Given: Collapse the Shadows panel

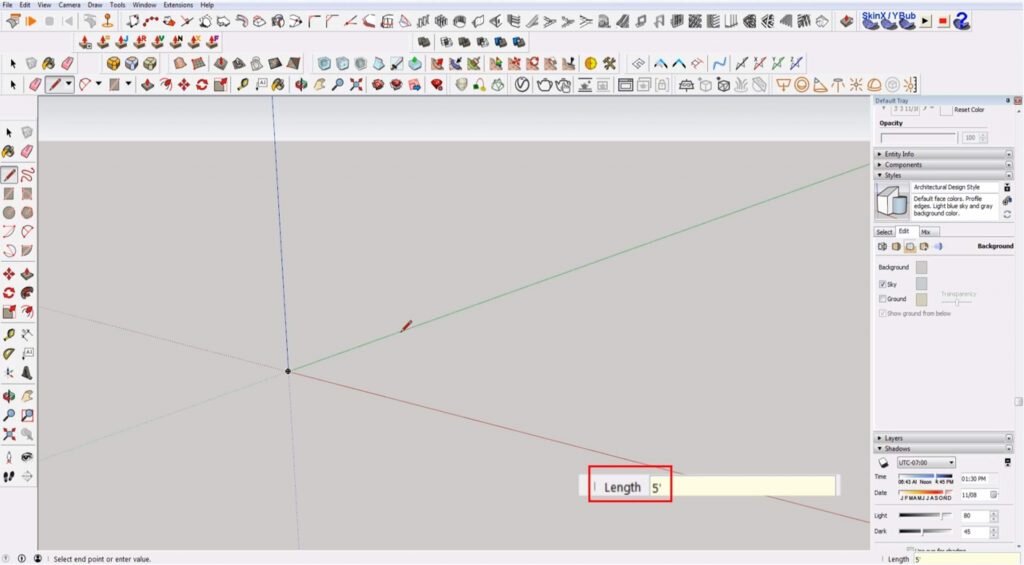Looking at the screenshot, I should [944, 449].
